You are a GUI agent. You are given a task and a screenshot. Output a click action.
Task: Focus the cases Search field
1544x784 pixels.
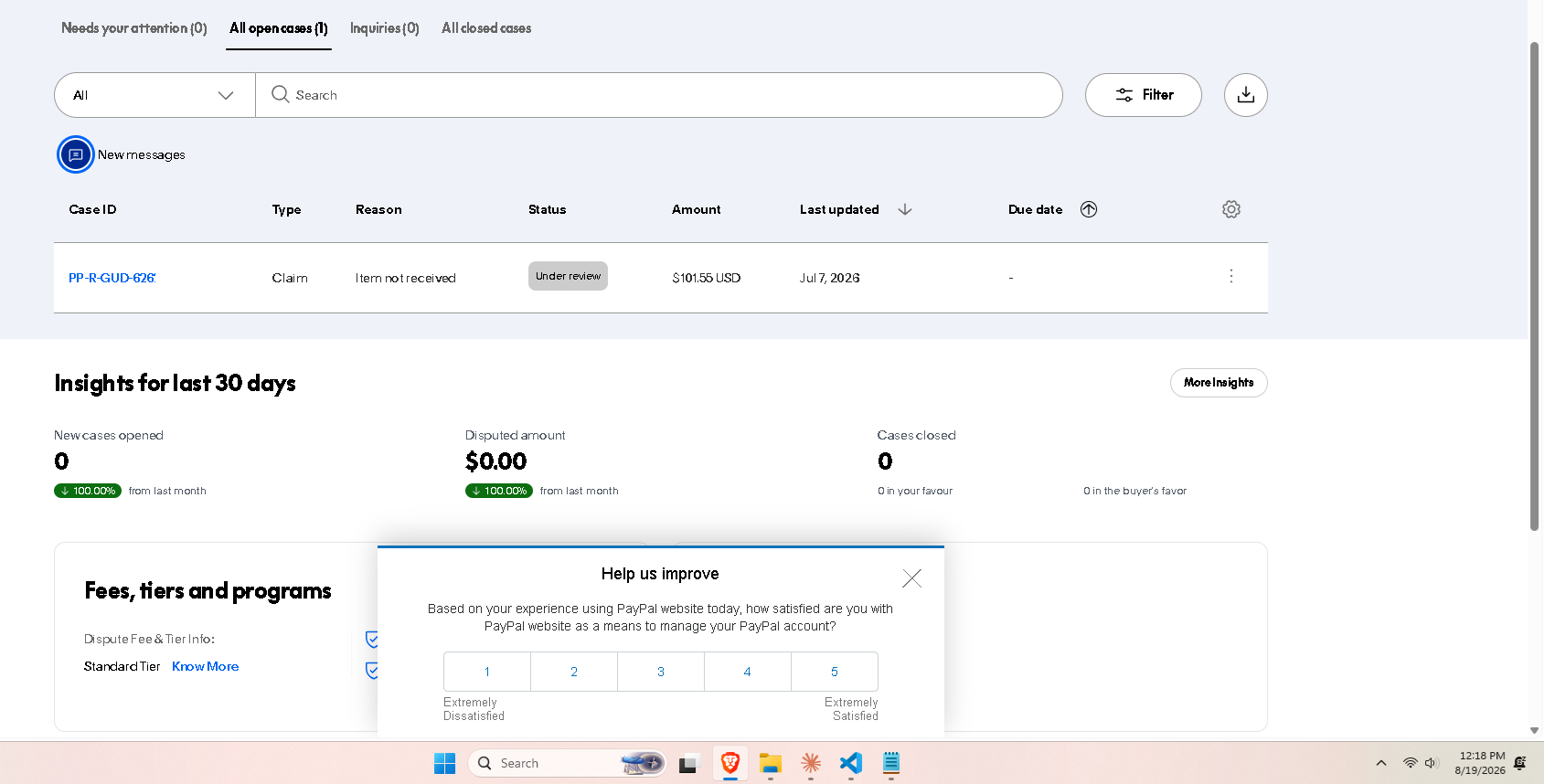coord(659,95)
